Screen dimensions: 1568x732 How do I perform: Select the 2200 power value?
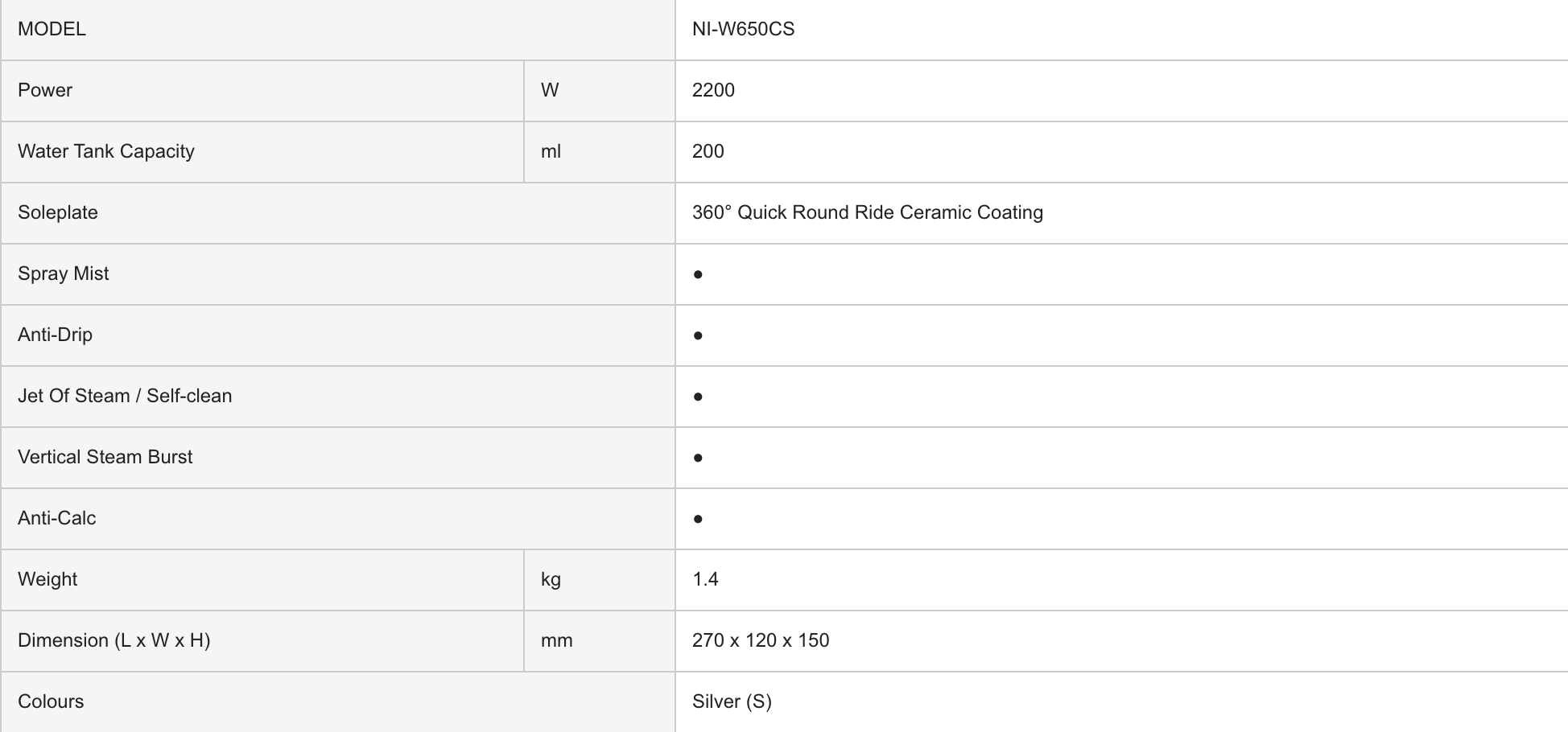[713, 90]
